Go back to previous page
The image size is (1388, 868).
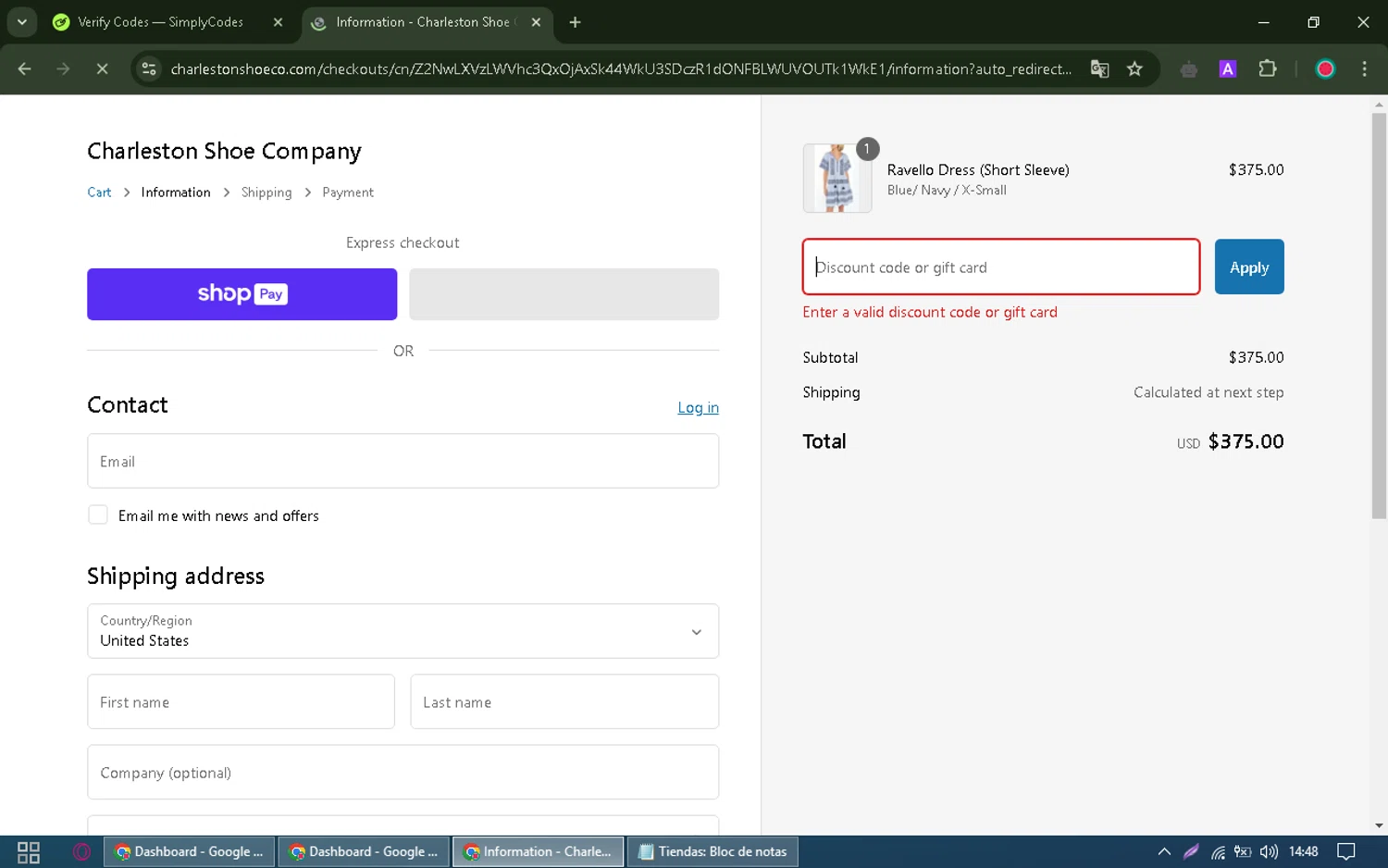25,68
